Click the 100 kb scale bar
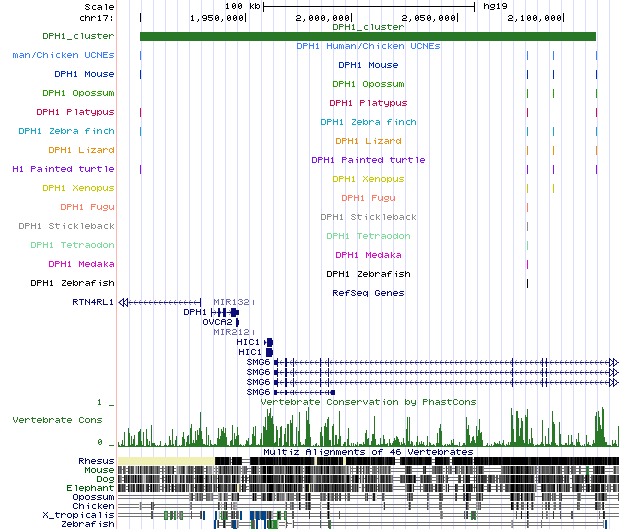The width and height of the screenshot is (620, 529). (x=368, y=6)
